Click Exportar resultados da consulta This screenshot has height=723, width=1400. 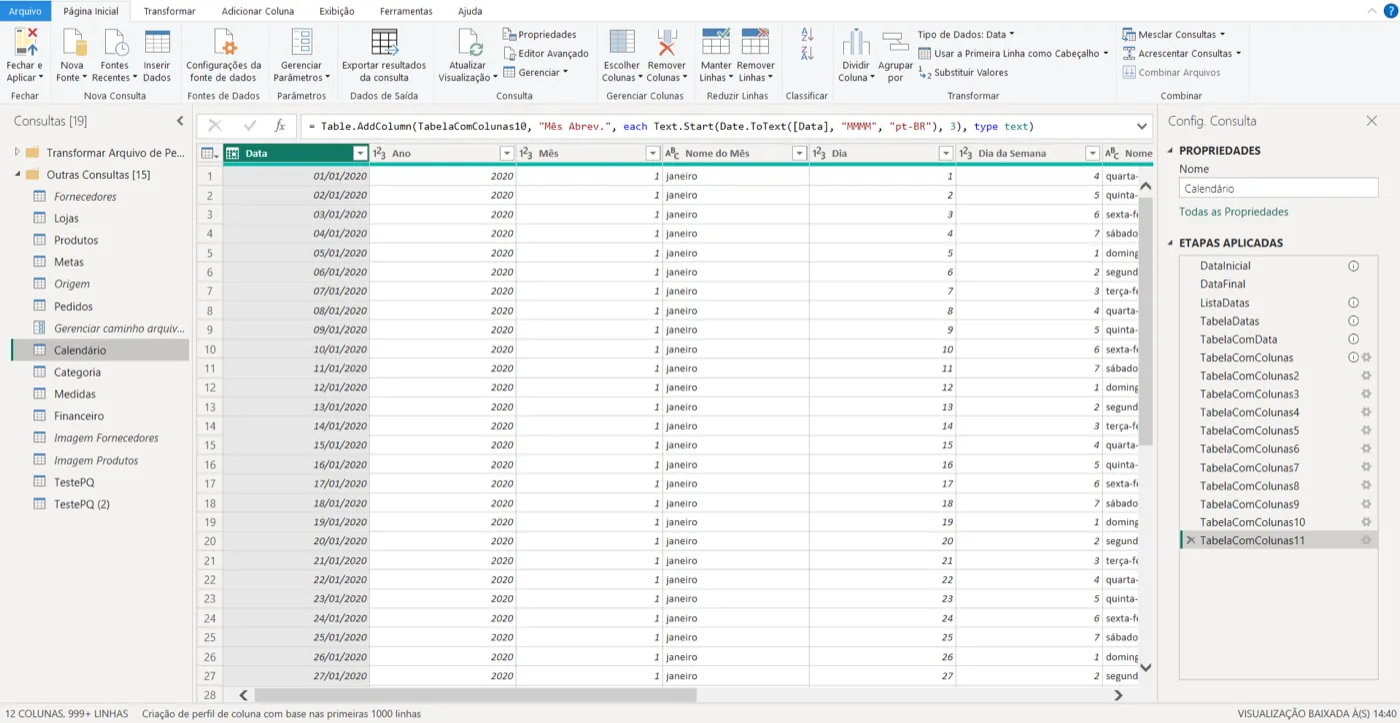[x=384, y=56]
